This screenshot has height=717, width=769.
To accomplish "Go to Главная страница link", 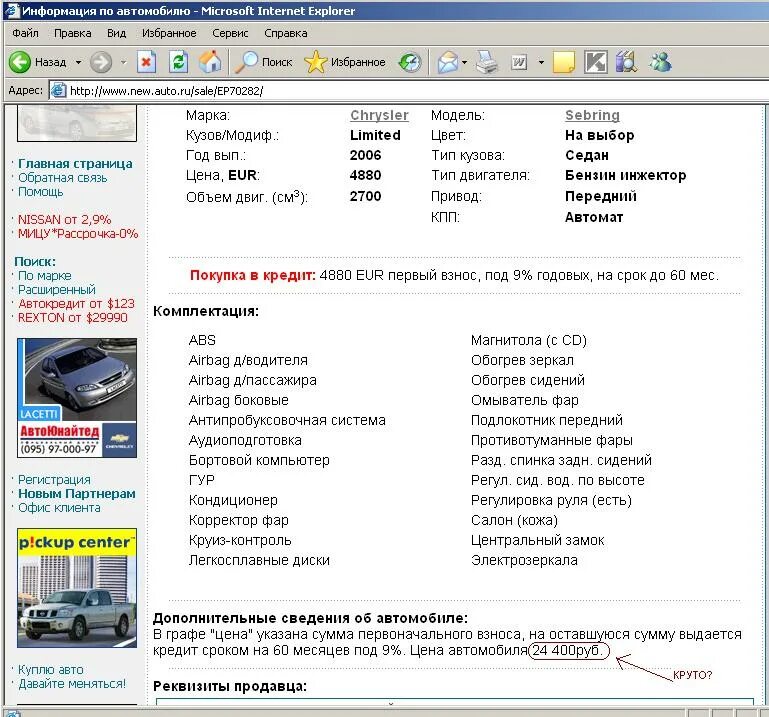I will click(75, 164).
